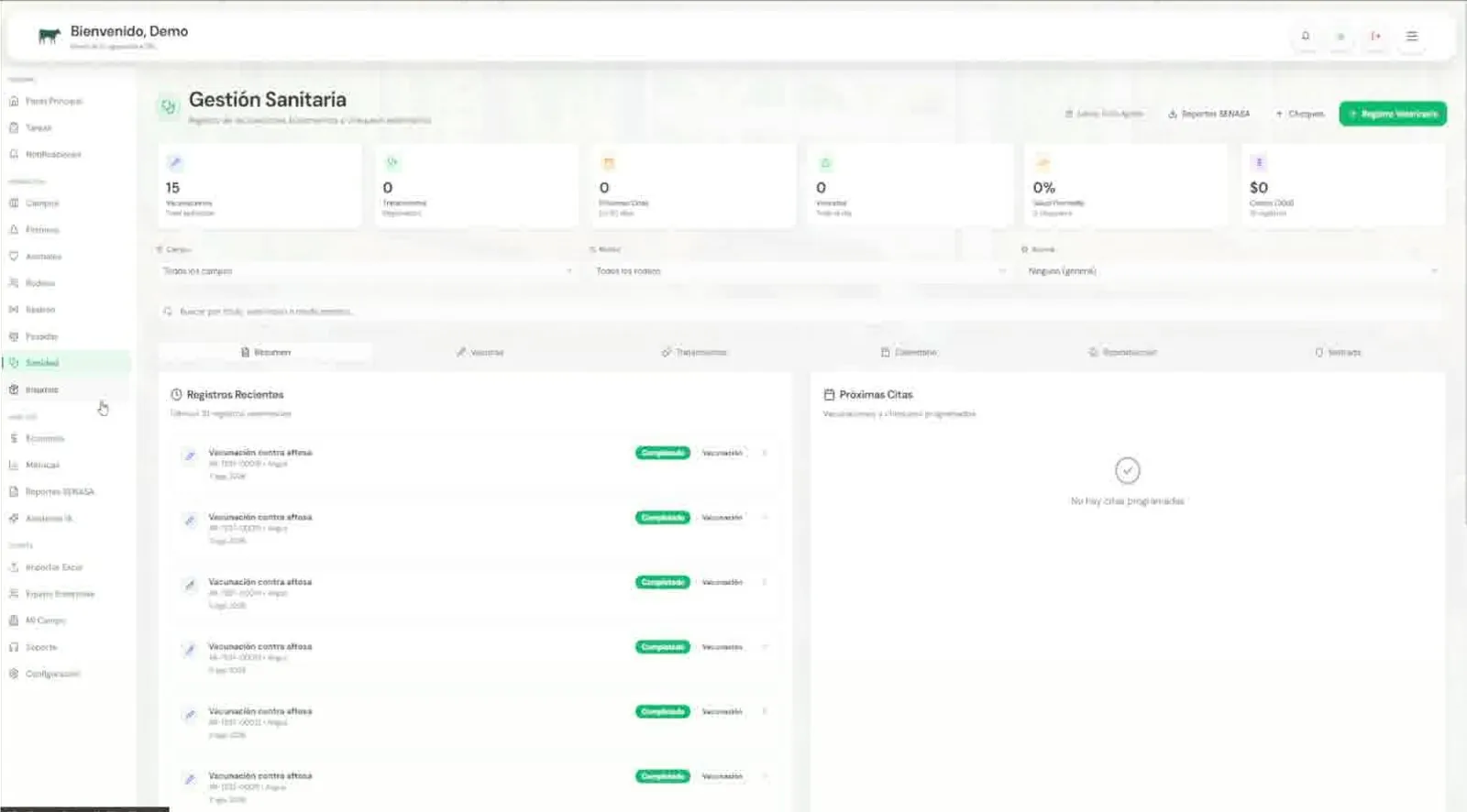Open Rastreo via its sidebar icon
This screenshot has width=1467, height=812.
pos(14,309)
